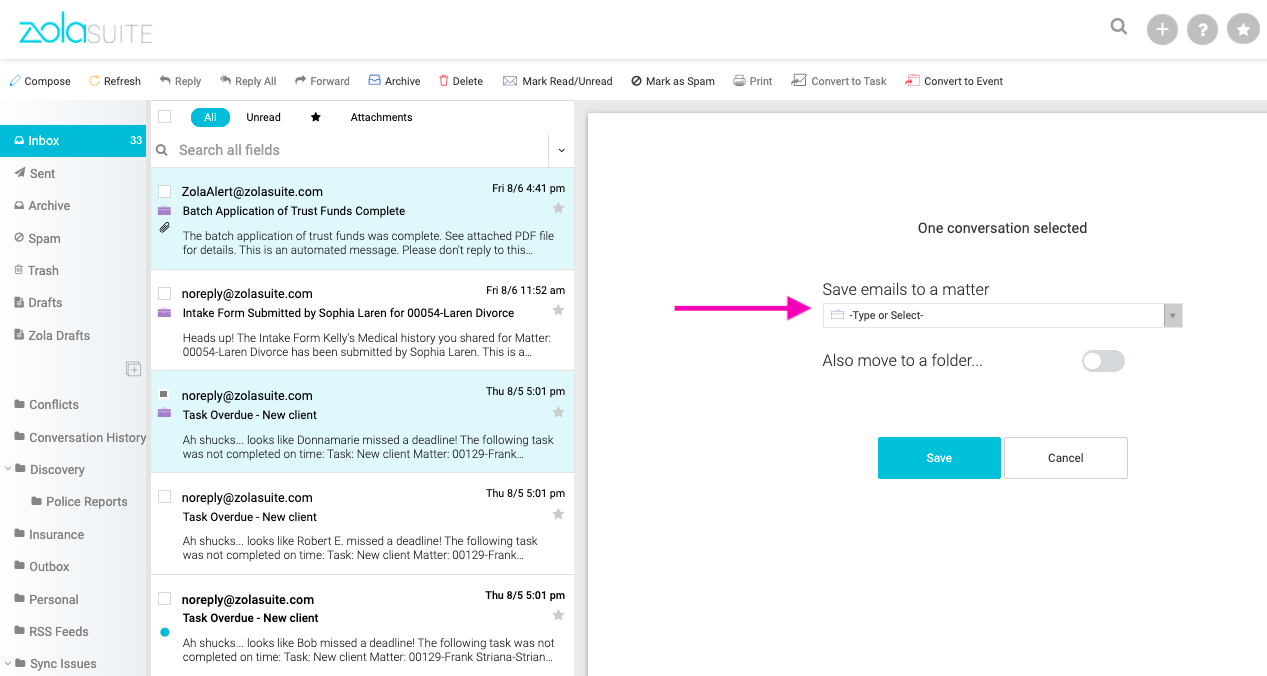Open the Save emails to a matter dropdown arrow
Viewport: 1267px width, 676px height.
[1173, 316]
